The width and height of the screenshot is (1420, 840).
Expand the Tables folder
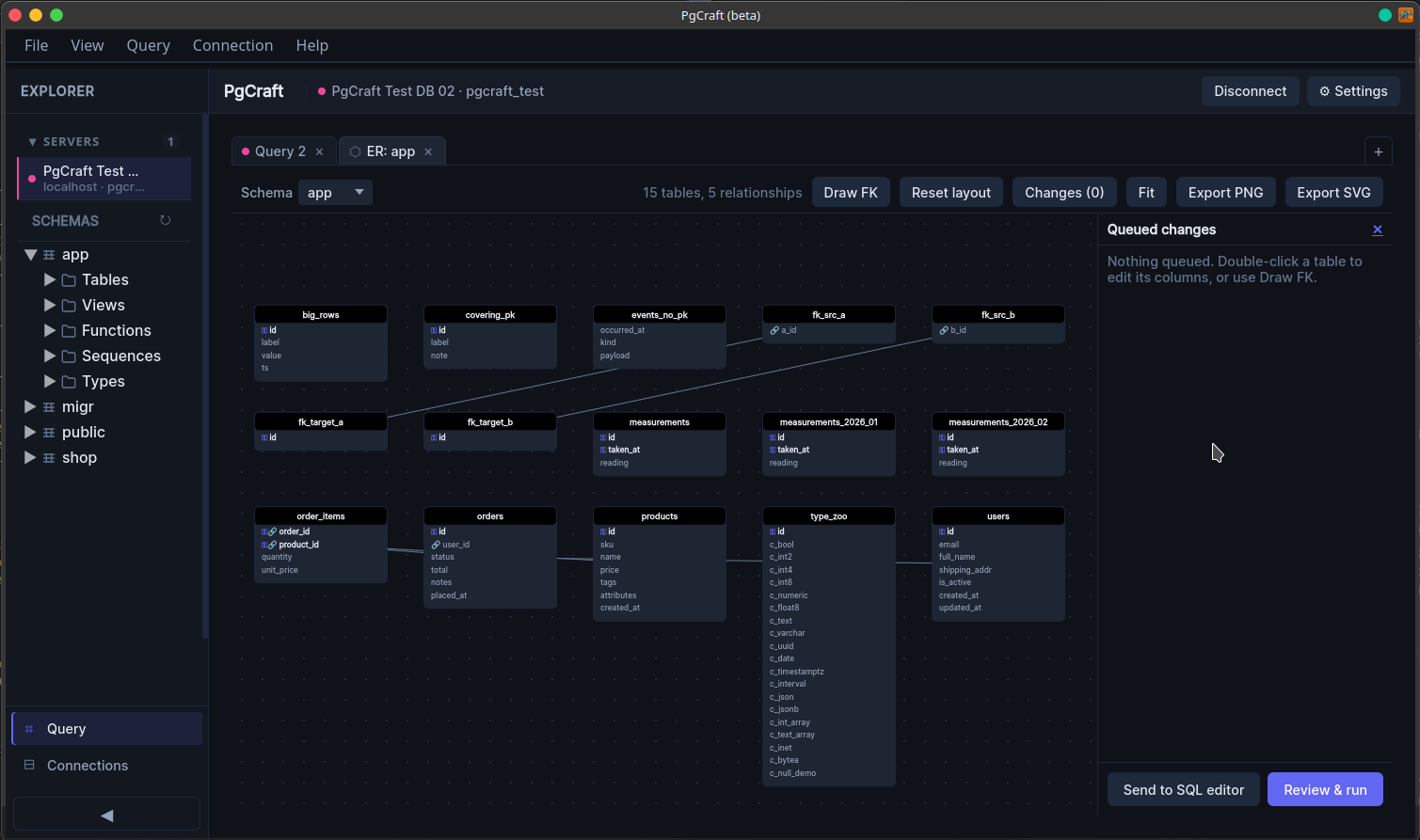point(50,280)
